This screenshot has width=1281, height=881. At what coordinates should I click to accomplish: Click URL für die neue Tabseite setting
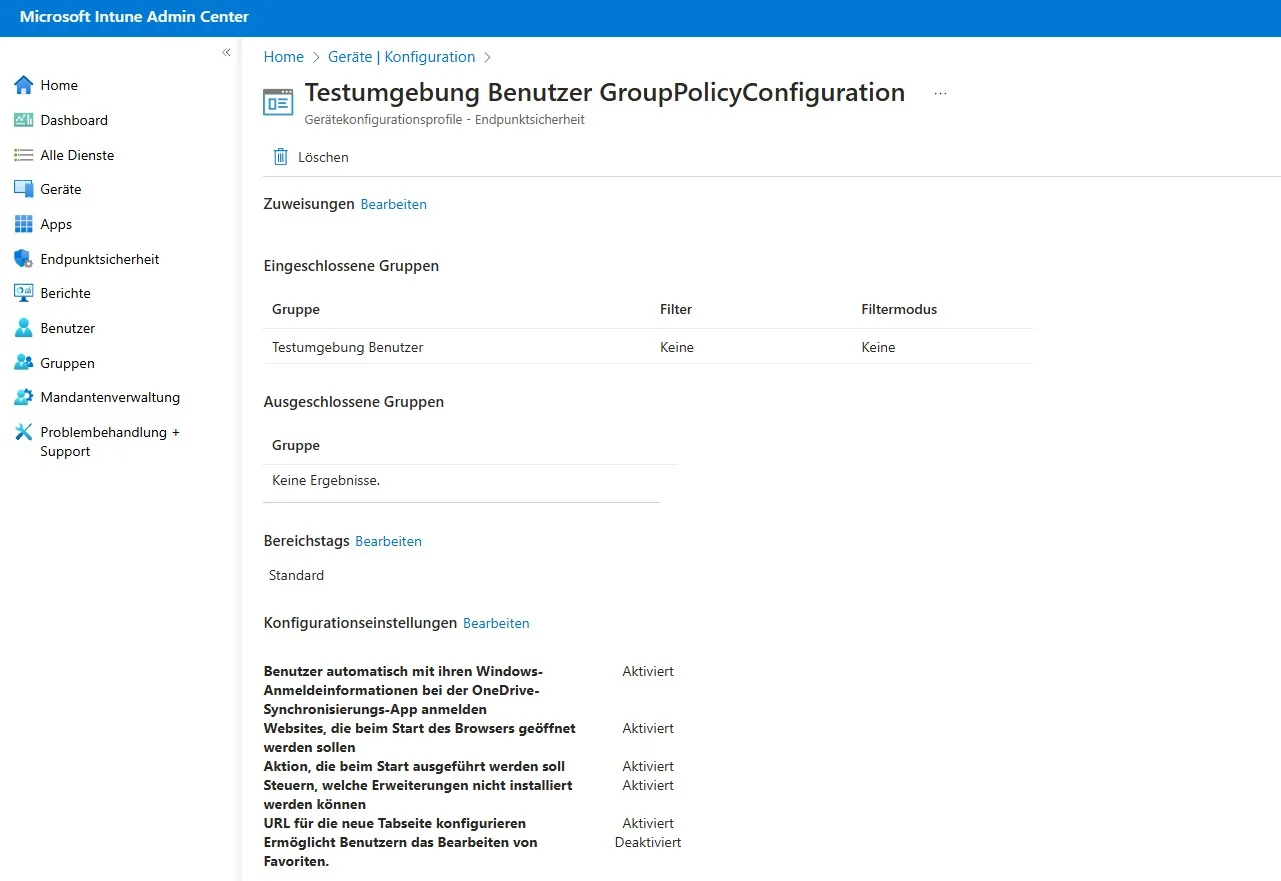395,823
